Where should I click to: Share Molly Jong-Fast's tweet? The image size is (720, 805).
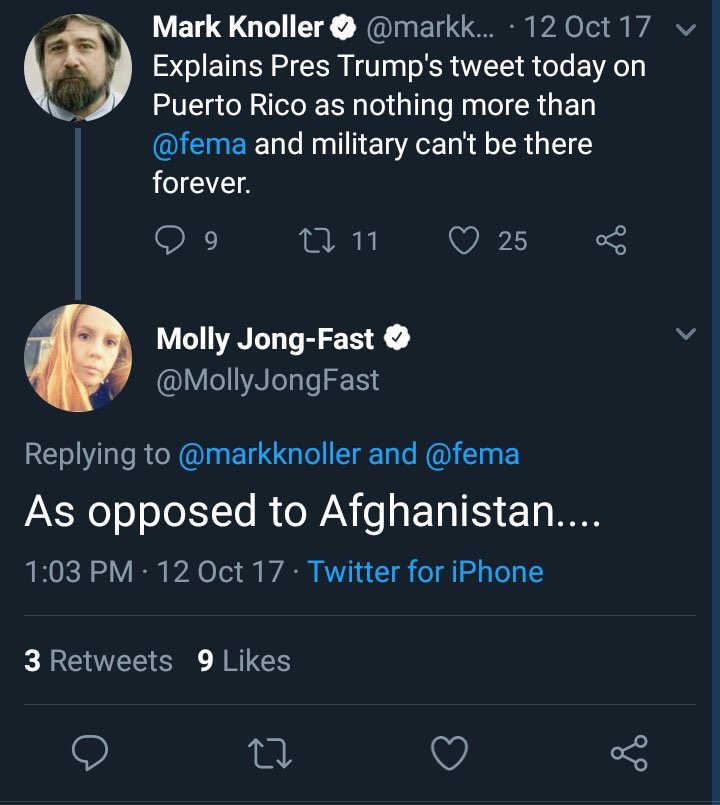[x=631, y=750]
